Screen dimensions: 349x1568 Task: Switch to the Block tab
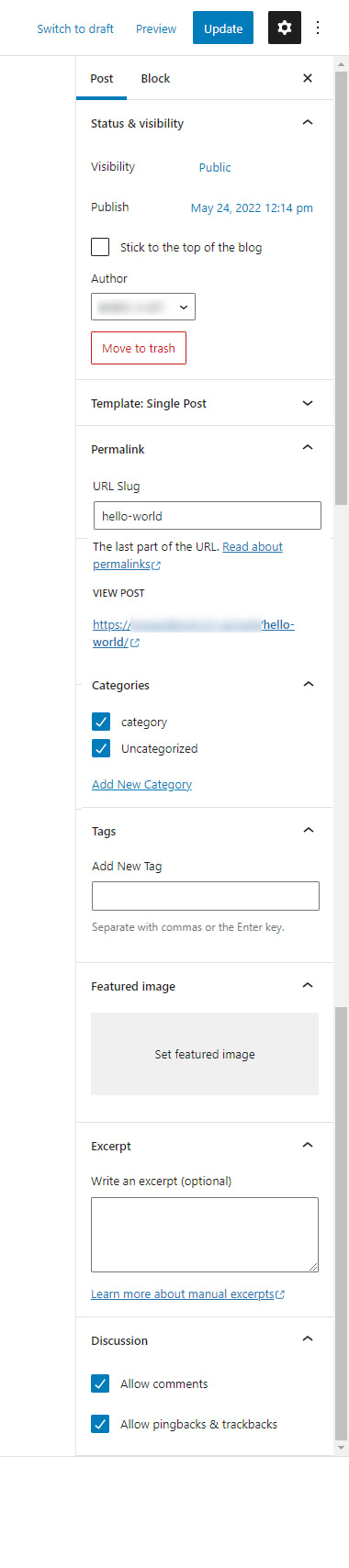coord(155,79)
